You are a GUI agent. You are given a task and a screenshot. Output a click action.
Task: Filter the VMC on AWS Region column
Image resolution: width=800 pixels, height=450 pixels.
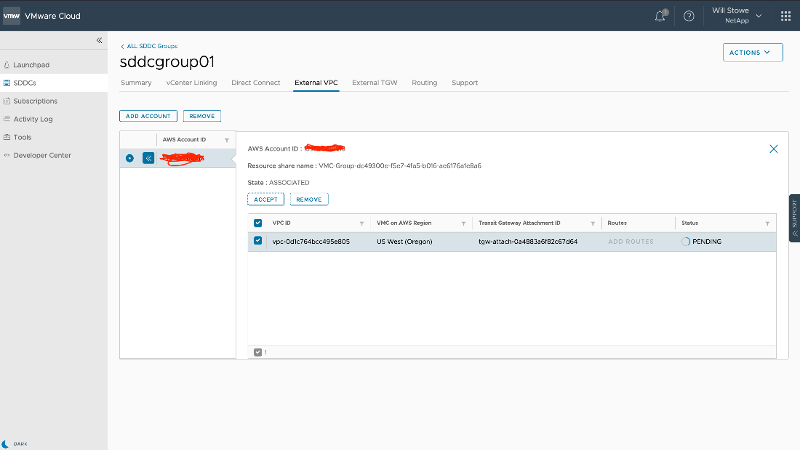tap(463, 223)
